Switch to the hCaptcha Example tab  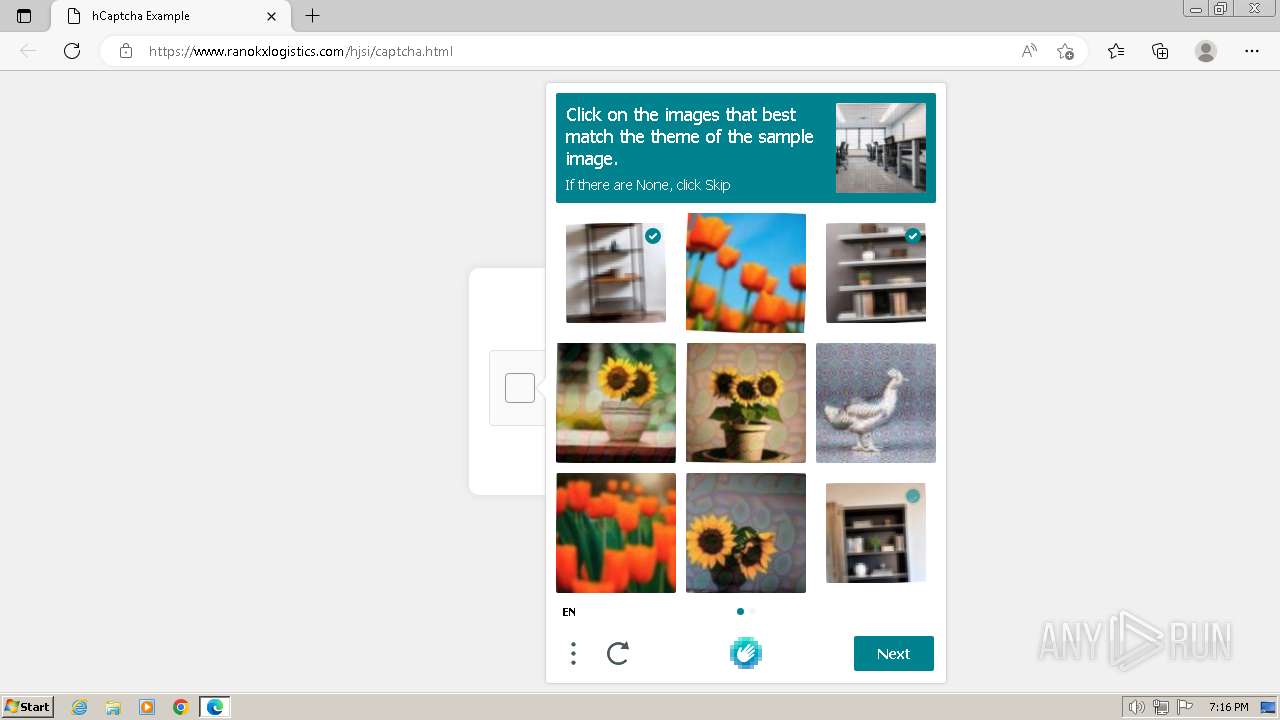[x=170, y=16]
